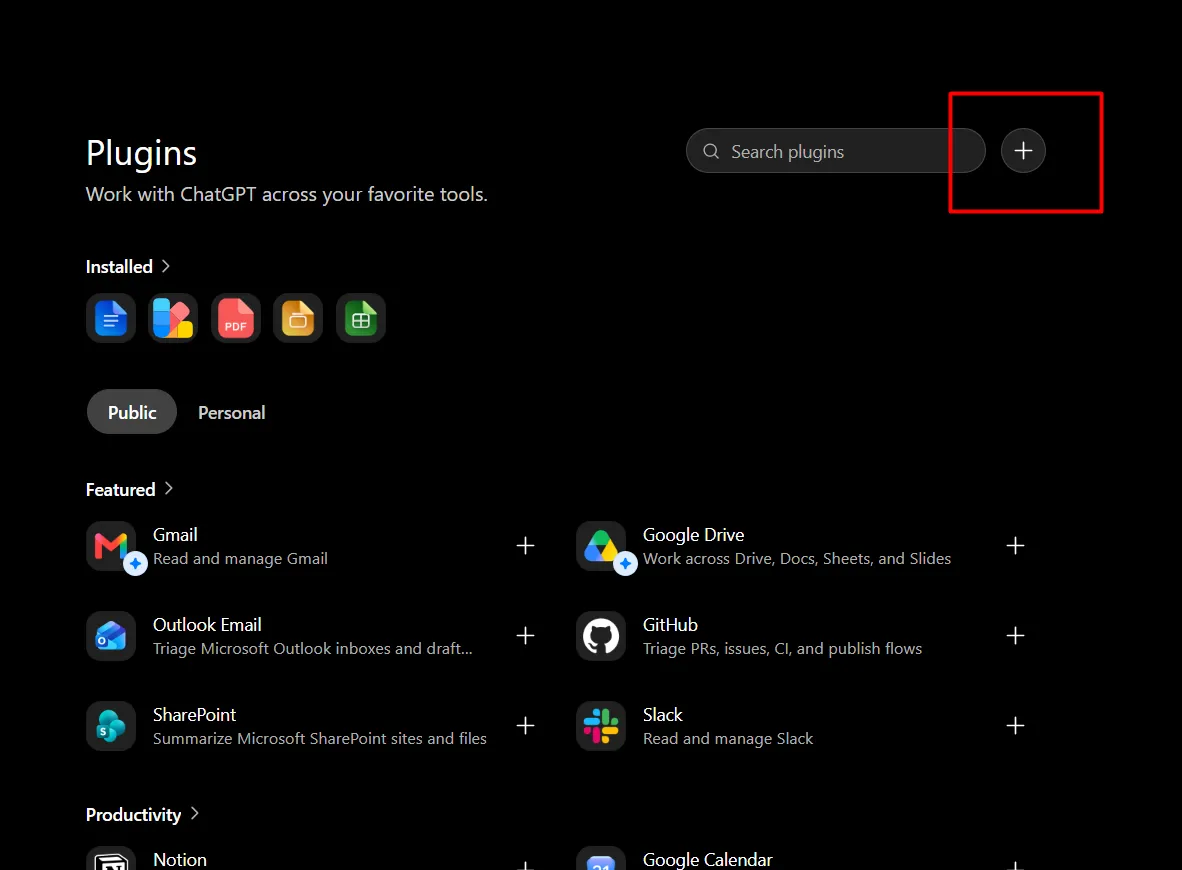The width and height of the screenshot is (1182, 870).
Task: Click the Slack plugin icon
Action: click(x=601, y=726)
